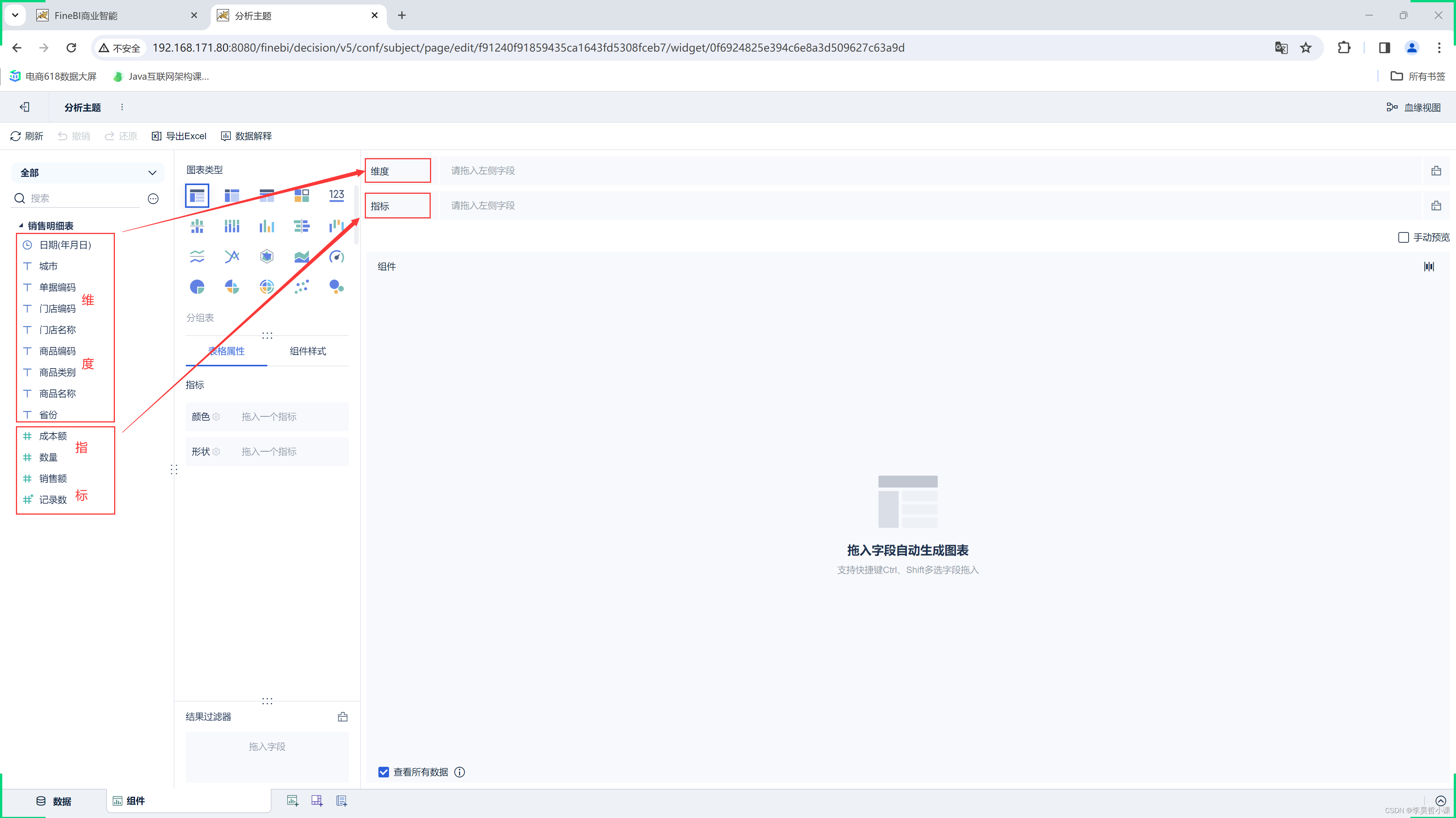Click the clear icon in dimension row
1456x818 pixels.
[x=1436, y=171]
